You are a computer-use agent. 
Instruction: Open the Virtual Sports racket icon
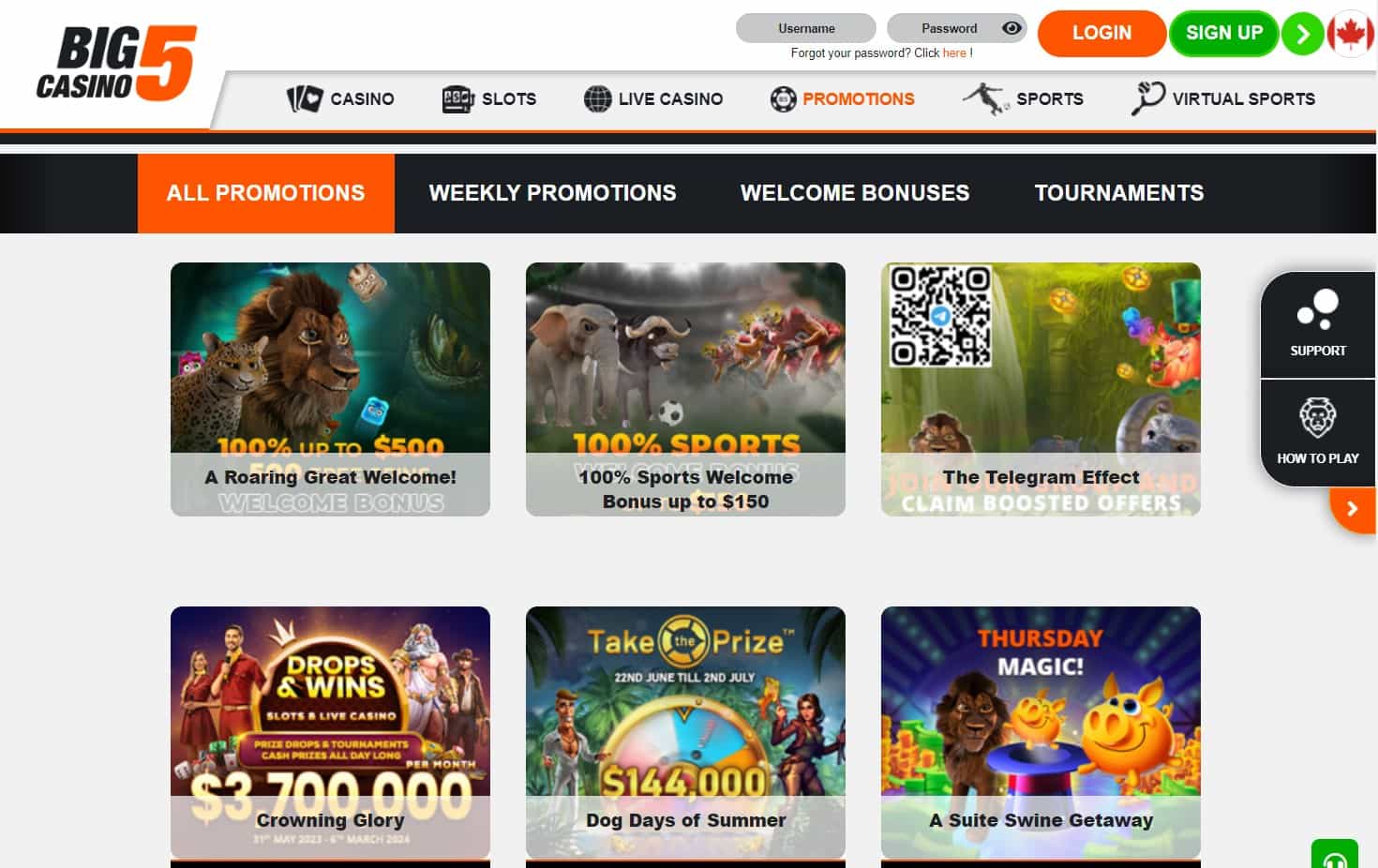click(x=1147, y=98)
